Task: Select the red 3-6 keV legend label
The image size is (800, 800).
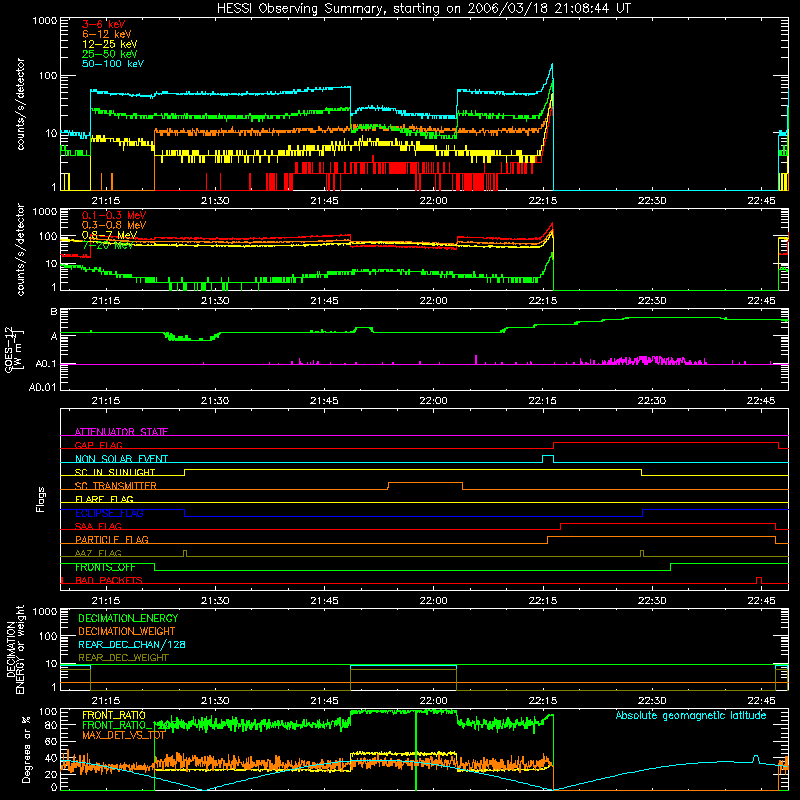Action: click(104, 24)
